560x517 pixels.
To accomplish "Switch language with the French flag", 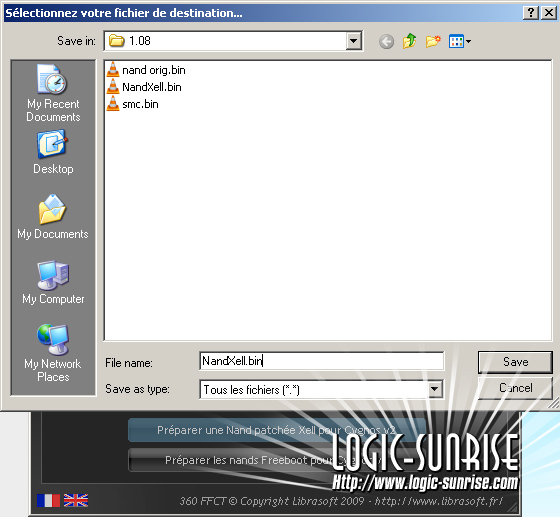I will pyautogui.click(x=48, y=500).
